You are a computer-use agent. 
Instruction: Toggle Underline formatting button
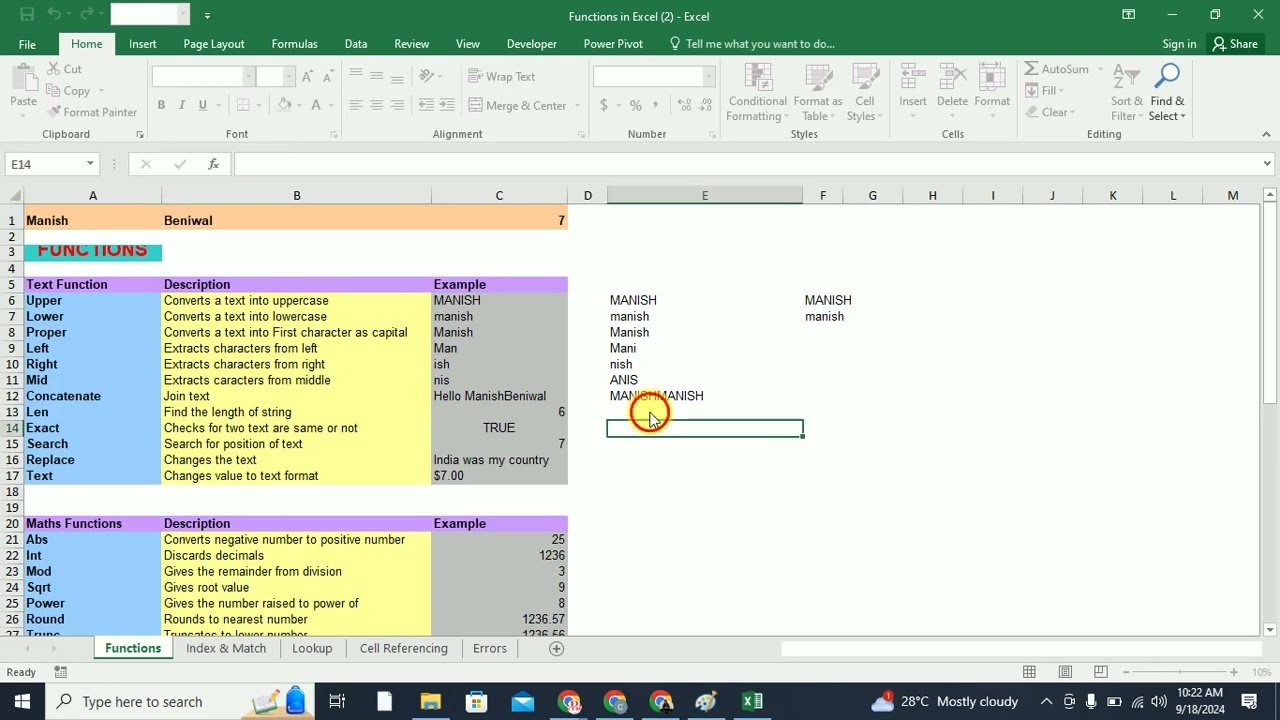[202, 105]
